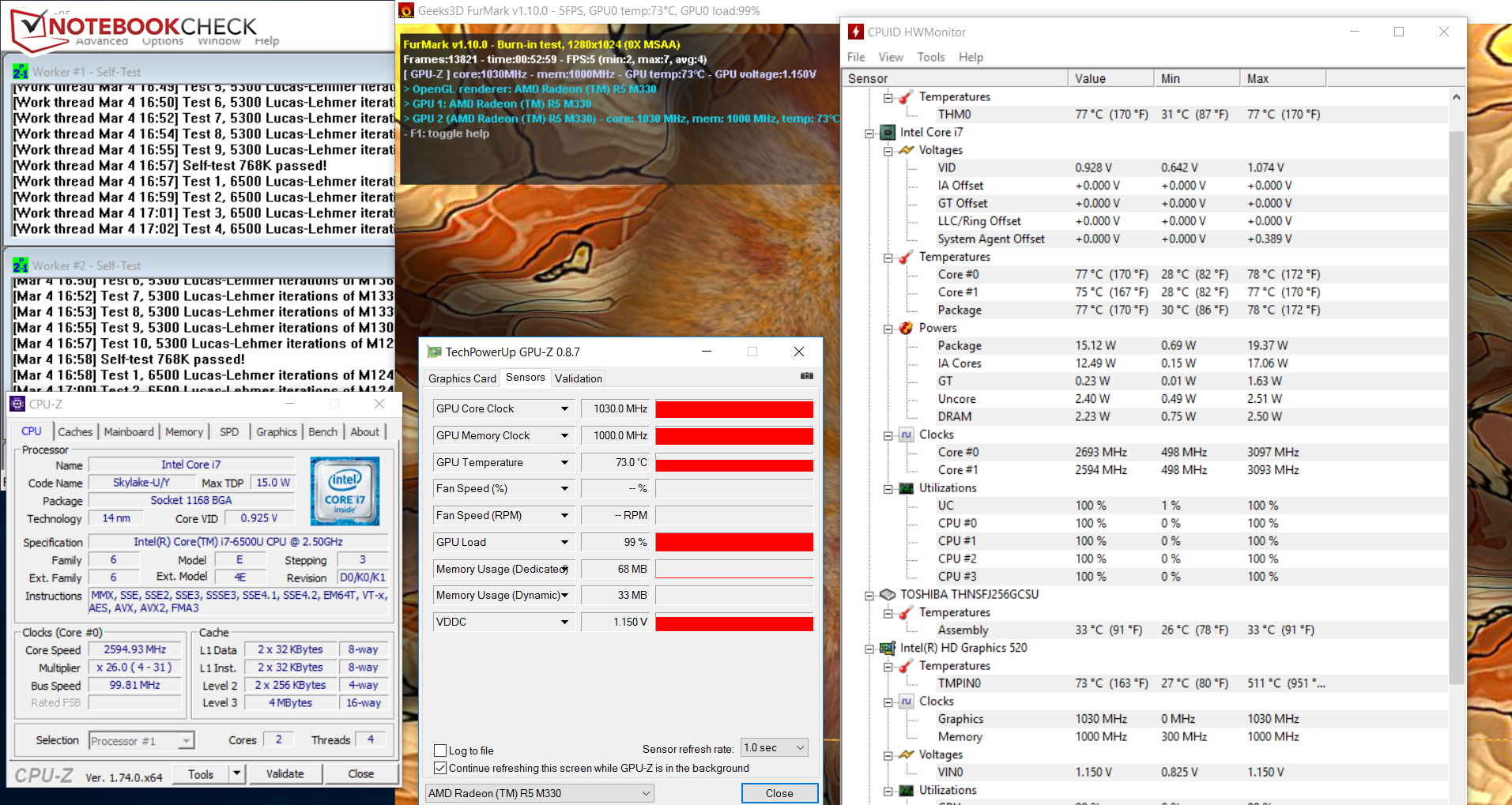Collapse the Powers tree node
This screenshot has width=1512, height=805.
(888, 329)
